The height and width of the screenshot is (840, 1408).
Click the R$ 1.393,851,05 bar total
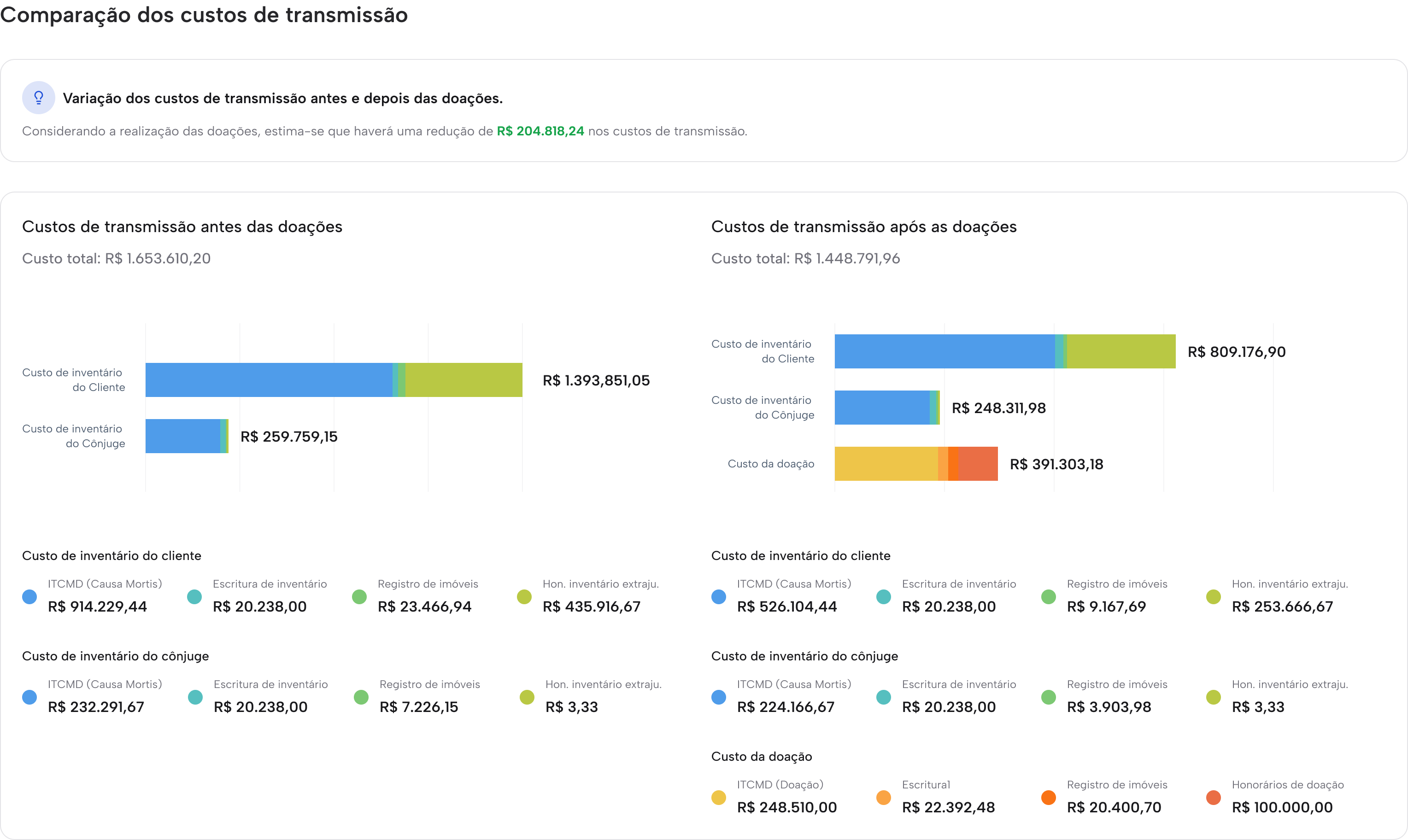click(596, 380)
